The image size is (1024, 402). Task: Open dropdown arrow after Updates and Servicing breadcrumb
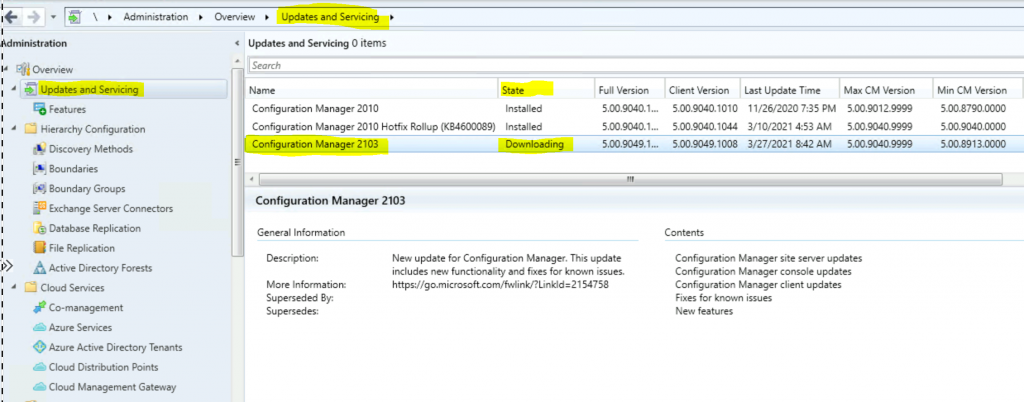[x=391, y=17]
